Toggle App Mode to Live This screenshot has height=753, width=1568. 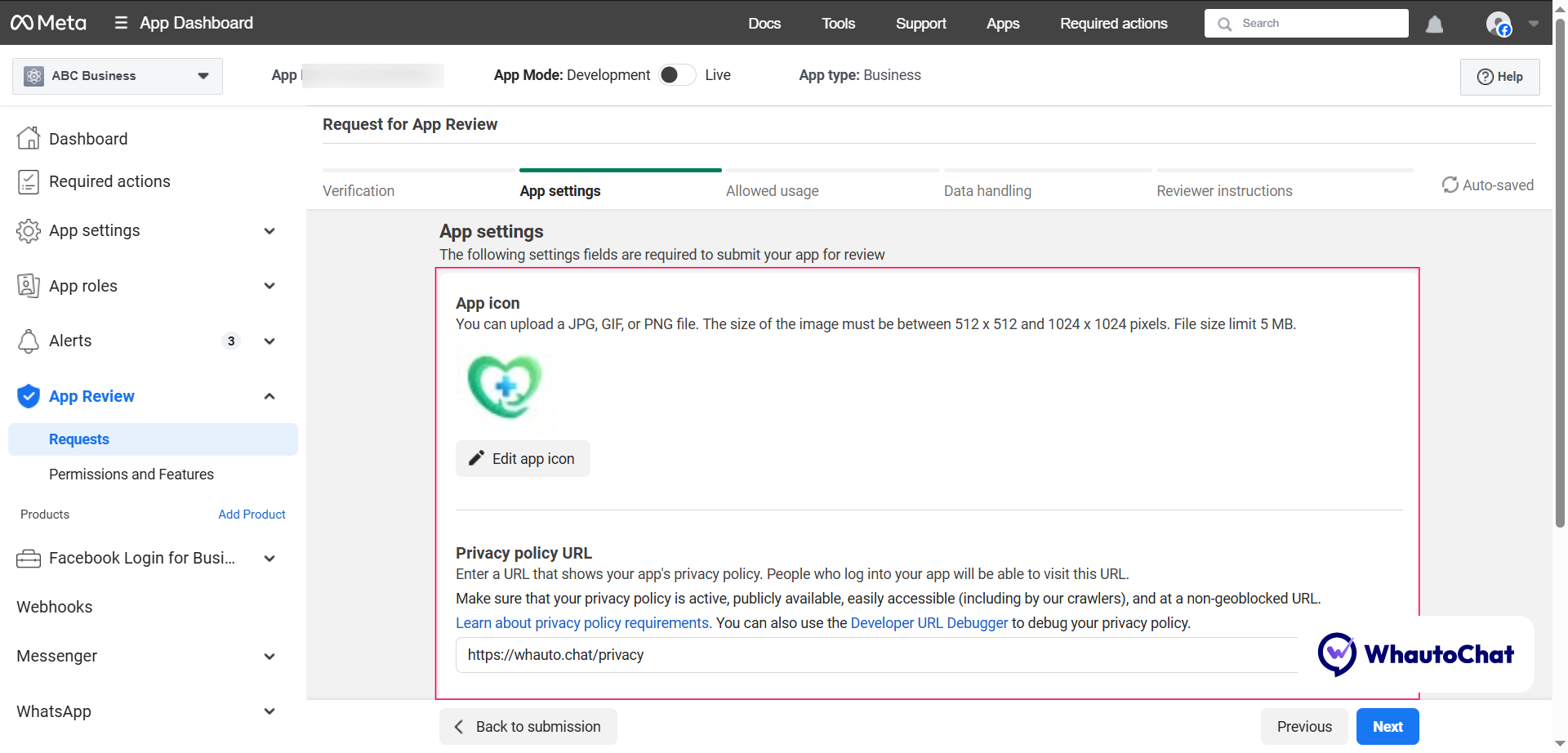[676, 75]
